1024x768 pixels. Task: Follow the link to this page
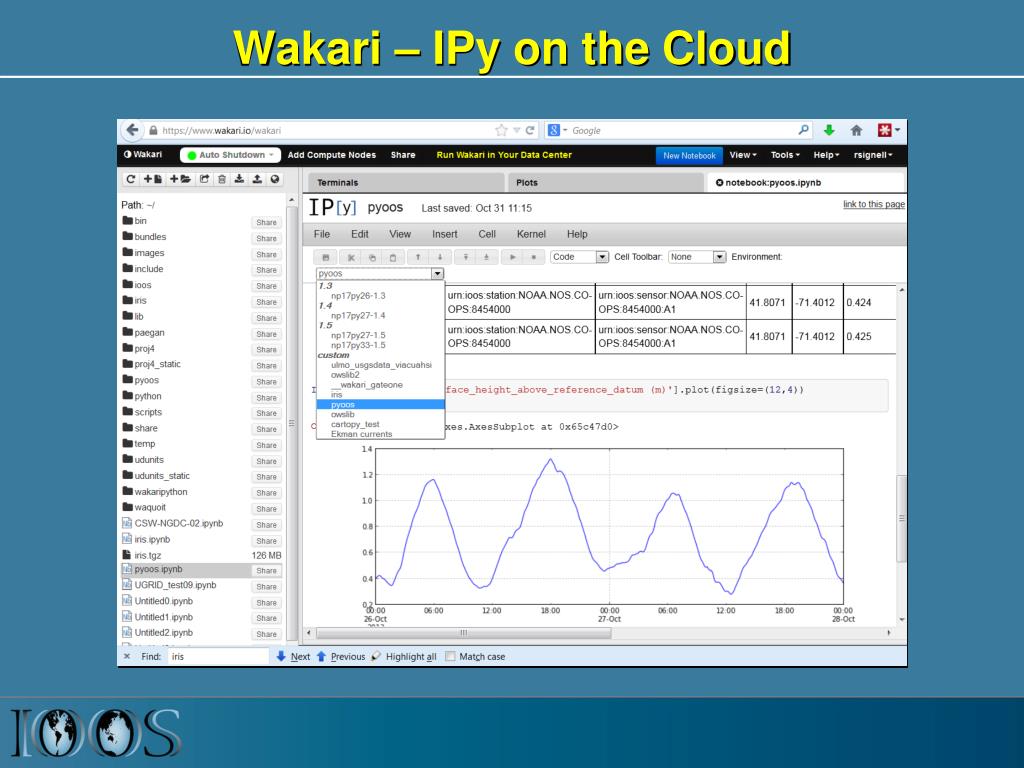click(874, 204)
